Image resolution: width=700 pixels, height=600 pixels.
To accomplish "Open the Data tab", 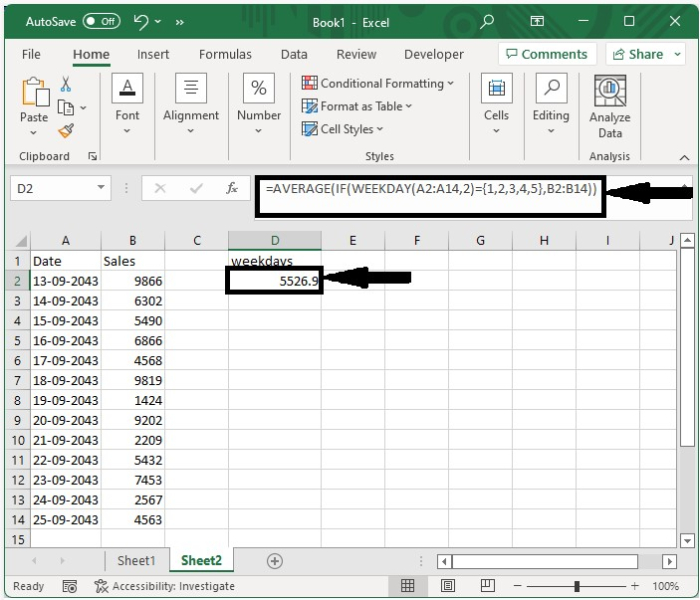I will tap(294, 54).
